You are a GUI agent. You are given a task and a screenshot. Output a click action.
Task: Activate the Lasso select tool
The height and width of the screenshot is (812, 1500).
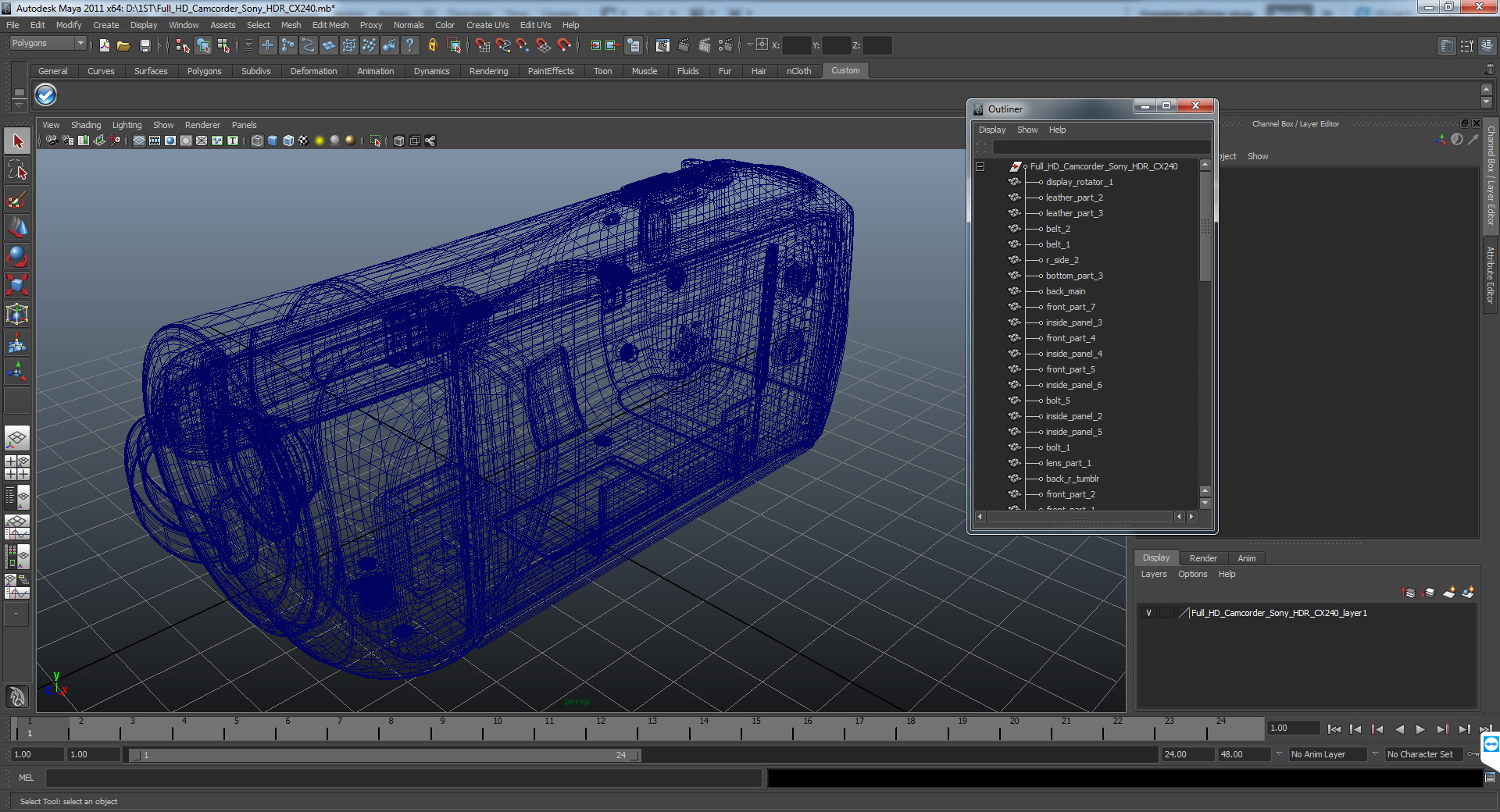(17, 169)
